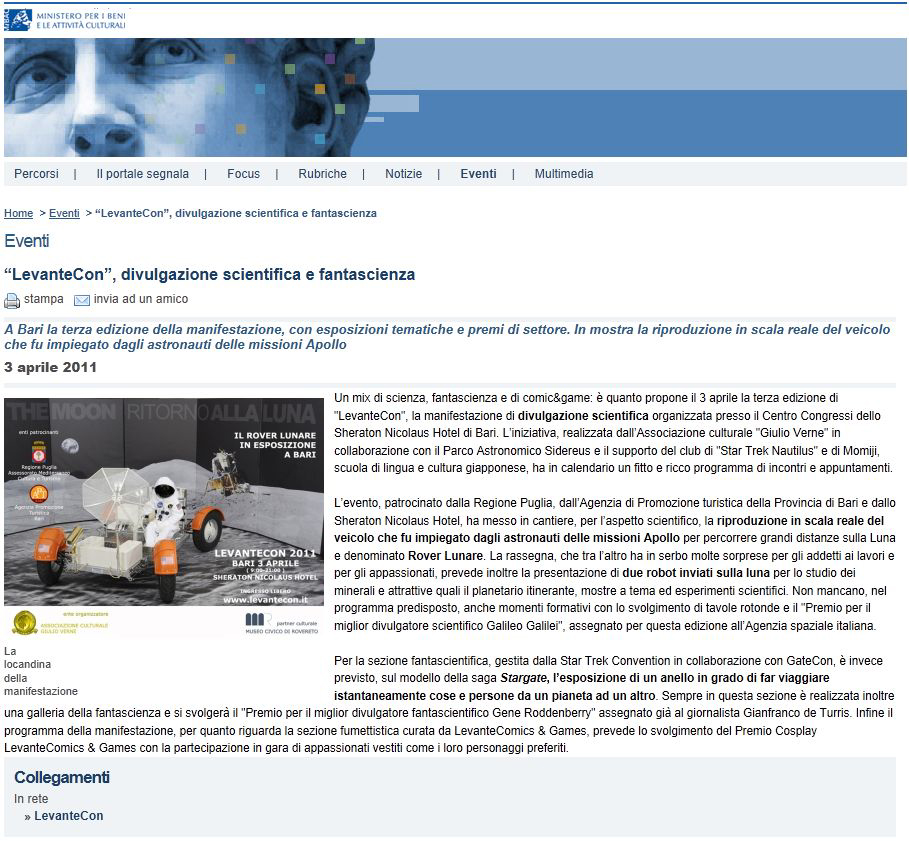
Task: Click bold text due robot inviati sulla luna
Action: tap(696, 573)
